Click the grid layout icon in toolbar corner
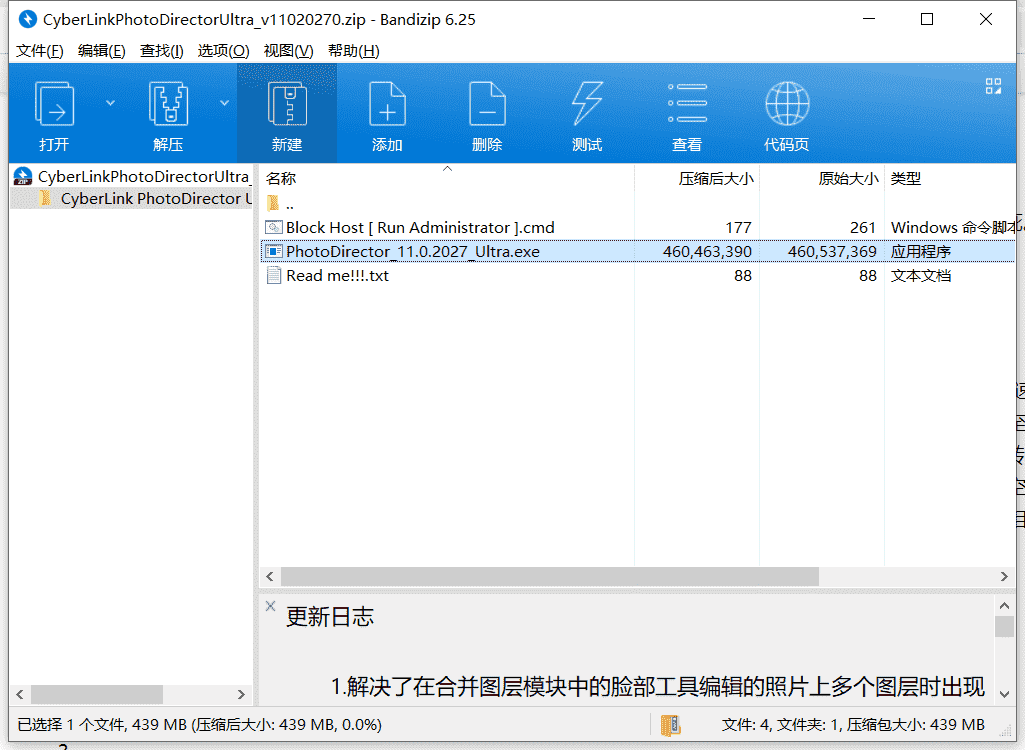Viewport: 1025px width, 750px height. point(993,86)
